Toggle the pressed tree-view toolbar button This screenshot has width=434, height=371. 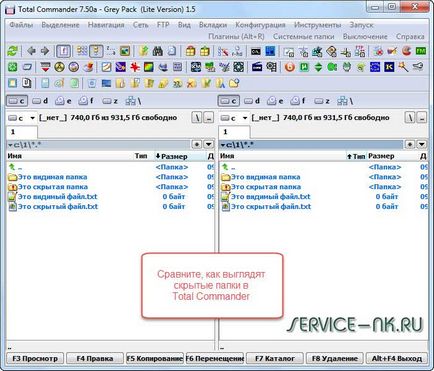96,51
